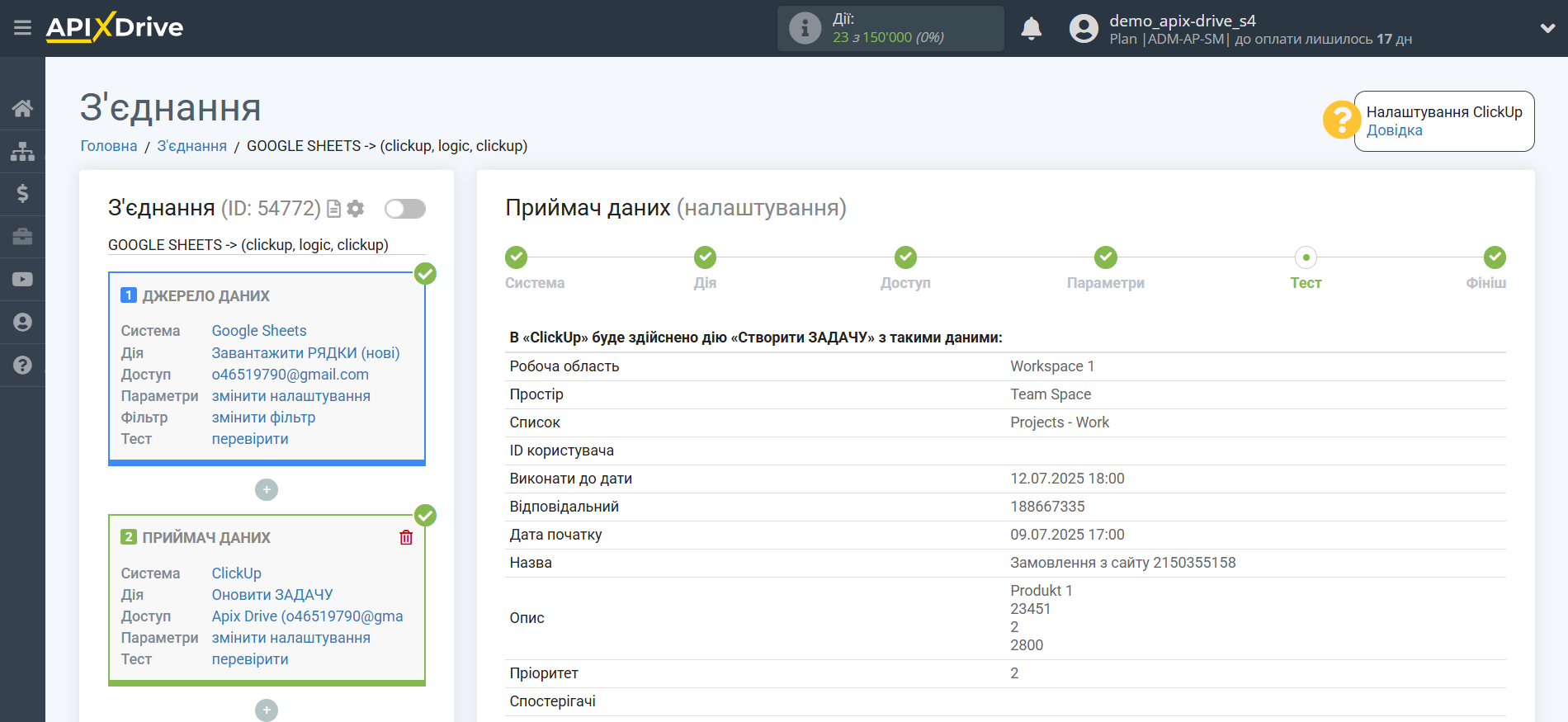
Task: Go to the Дія step
Action: tap(705, 257)
